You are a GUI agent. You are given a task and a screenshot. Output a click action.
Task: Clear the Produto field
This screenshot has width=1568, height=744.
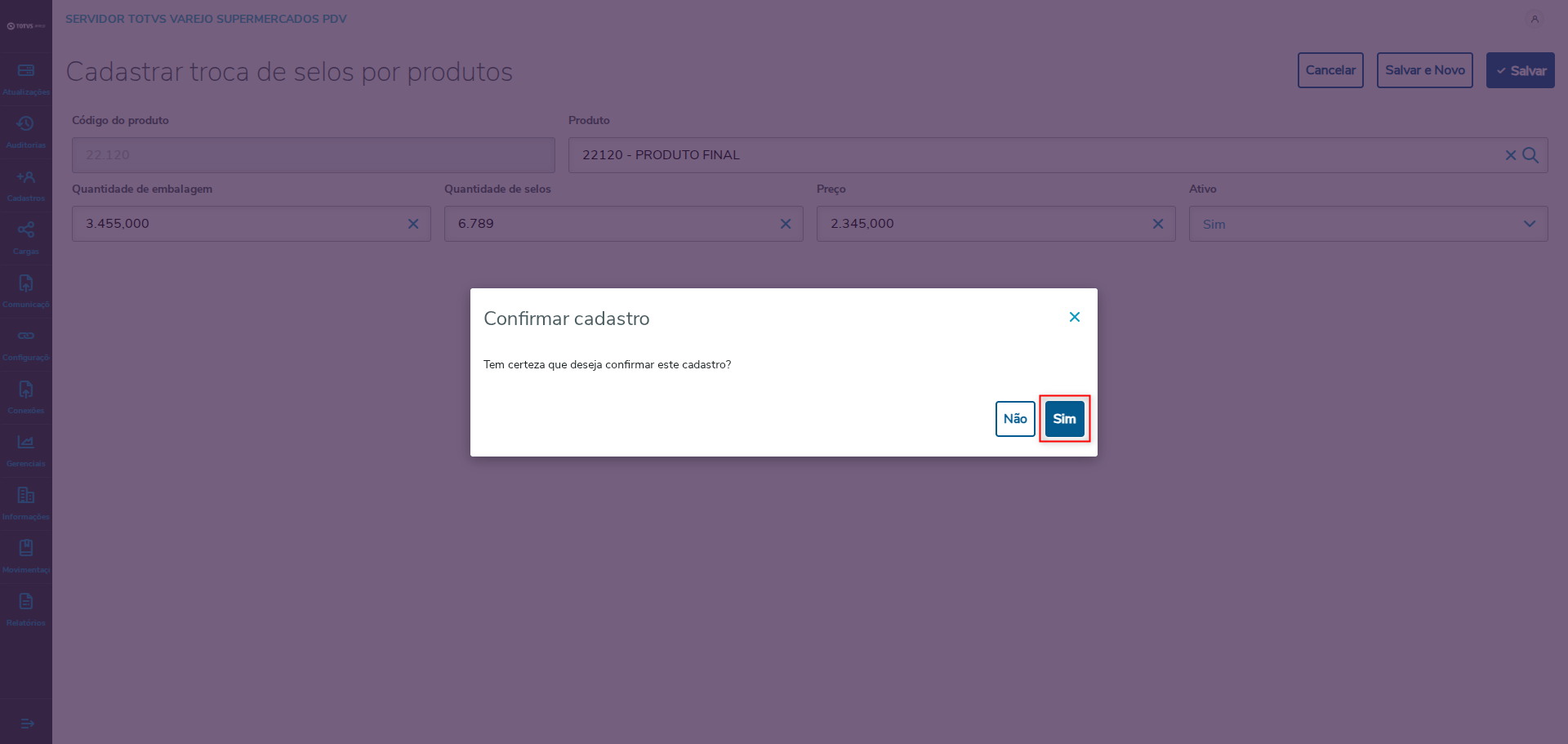click(x=1511, y=155)
